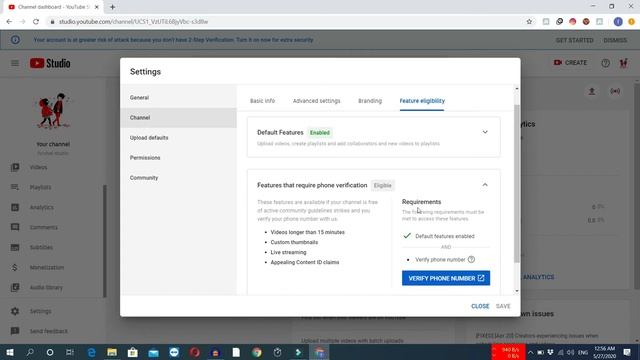
Task: Open the Windows Start menu
Action: point(9,352)
